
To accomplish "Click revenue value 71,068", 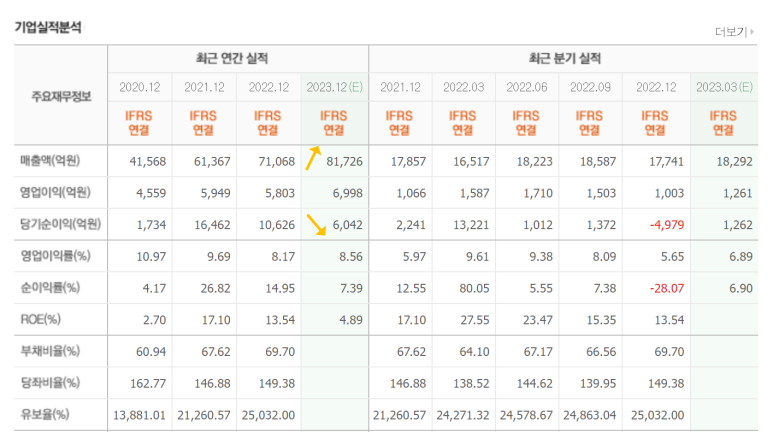I will point(277,161).
